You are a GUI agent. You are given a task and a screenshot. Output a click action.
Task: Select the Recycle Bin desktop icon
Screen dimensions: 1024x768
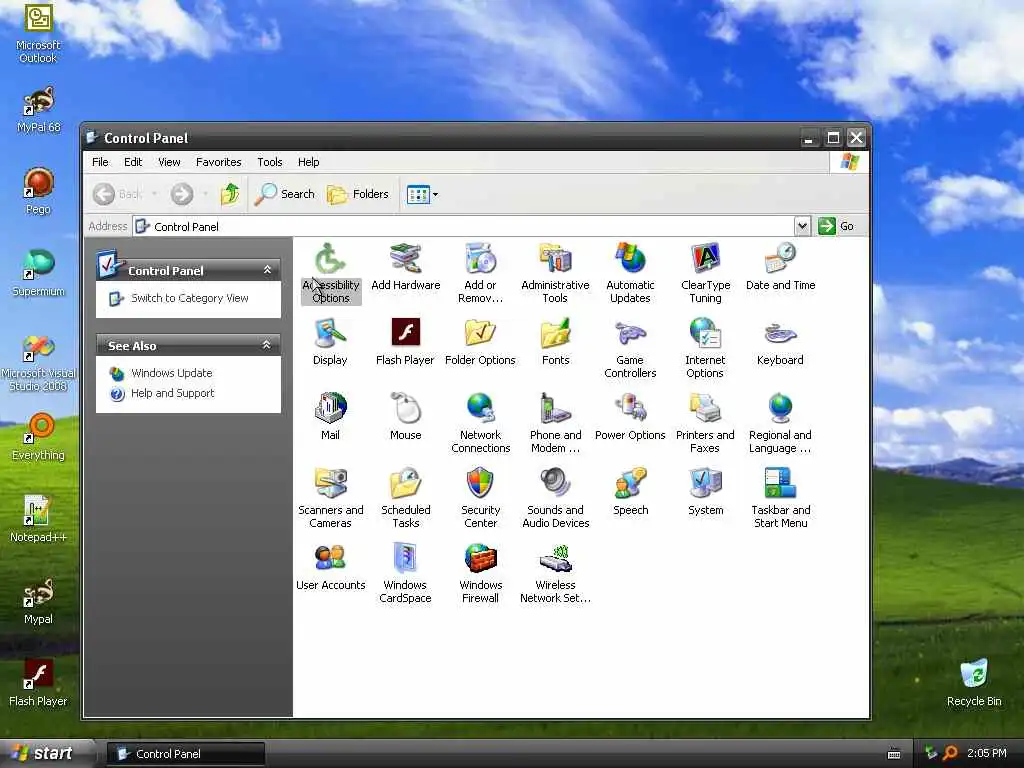click(974, 683)
